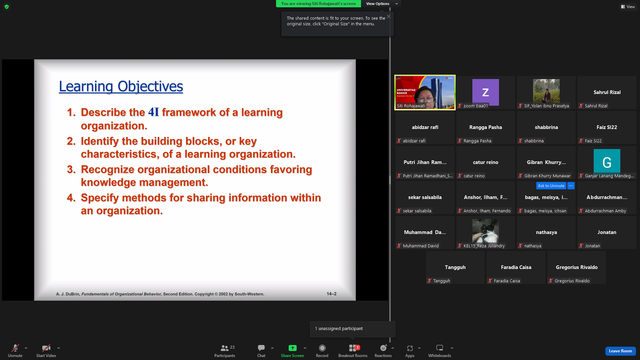Image resolution: width=640 pixels, height=360 pixels.
Task: Click muted mic icon on abidzar rafi tile
Action: (x=399, y=141)
